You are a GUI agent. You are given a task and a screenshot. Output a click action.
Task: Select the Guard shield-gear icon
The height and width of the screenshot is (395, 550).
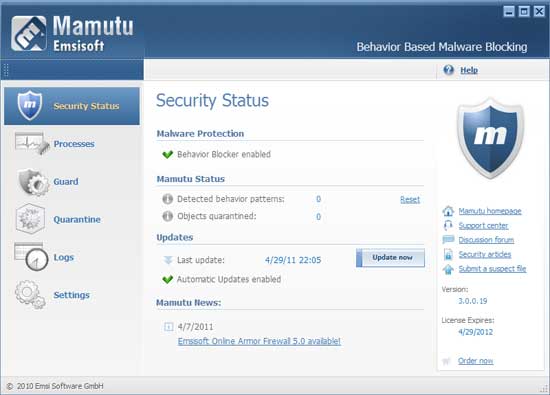[33, 182]
